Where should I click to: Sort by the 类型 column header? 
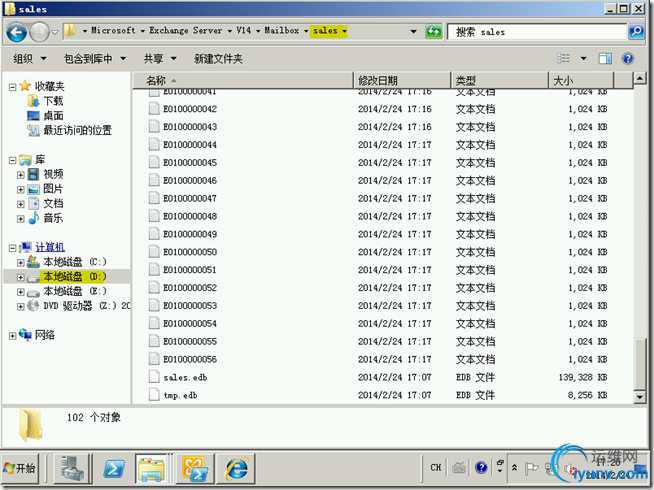(500, 80)
